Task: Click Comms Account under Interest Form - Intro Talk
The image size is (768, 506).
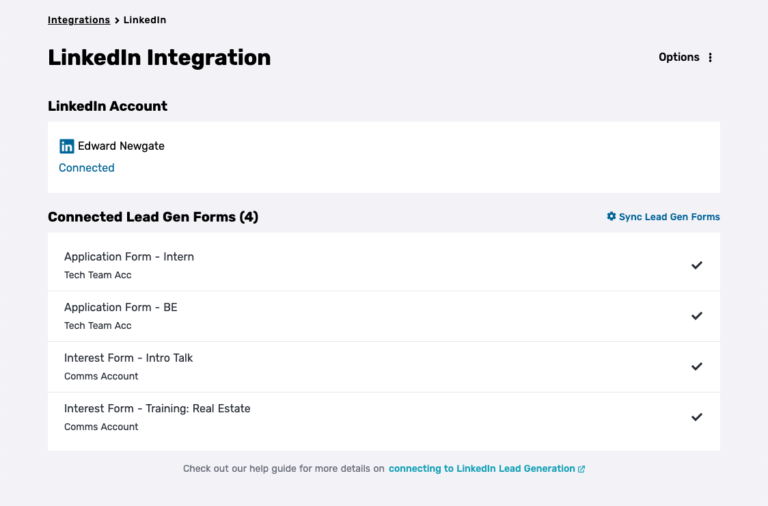Action: tap(101, 376)
